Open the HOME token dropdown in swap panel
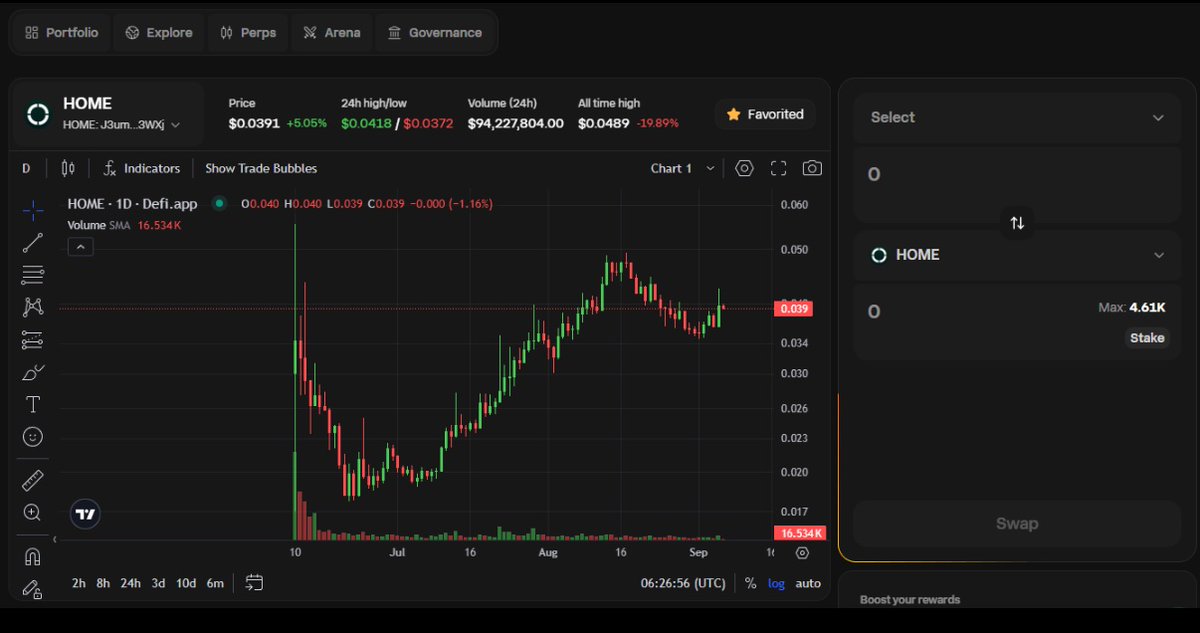The image size is (1200, 633). 1016,255
